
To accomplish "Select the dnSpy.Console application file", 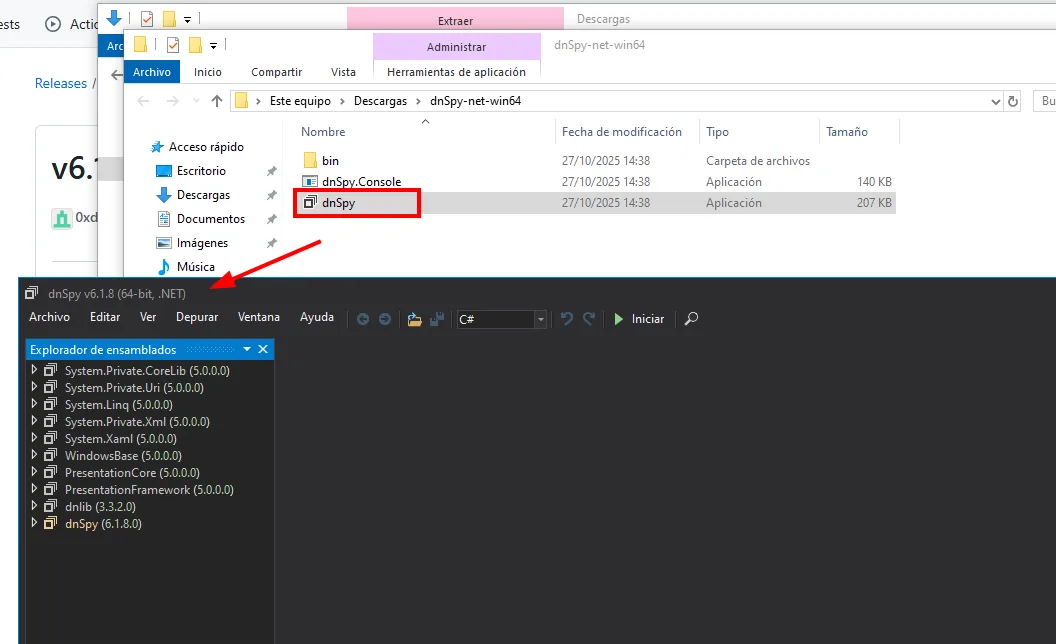I will pos(361,181).
